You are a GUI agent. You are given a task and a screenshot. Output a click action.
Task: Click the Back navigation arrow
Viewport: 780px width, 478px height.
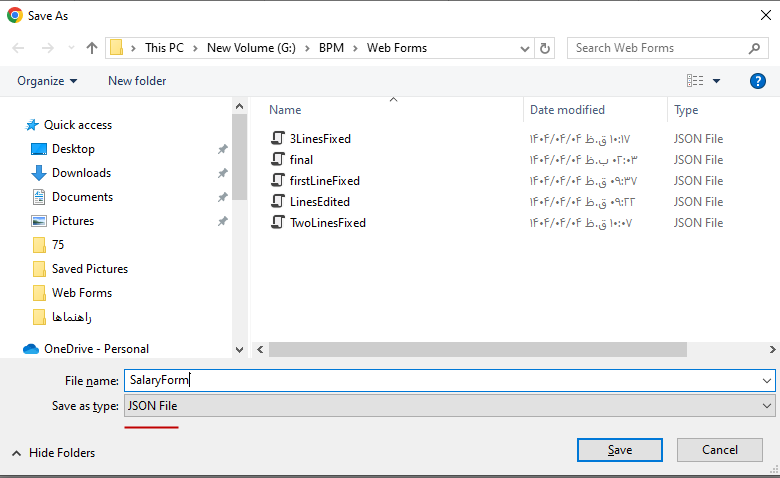(19, 48)
